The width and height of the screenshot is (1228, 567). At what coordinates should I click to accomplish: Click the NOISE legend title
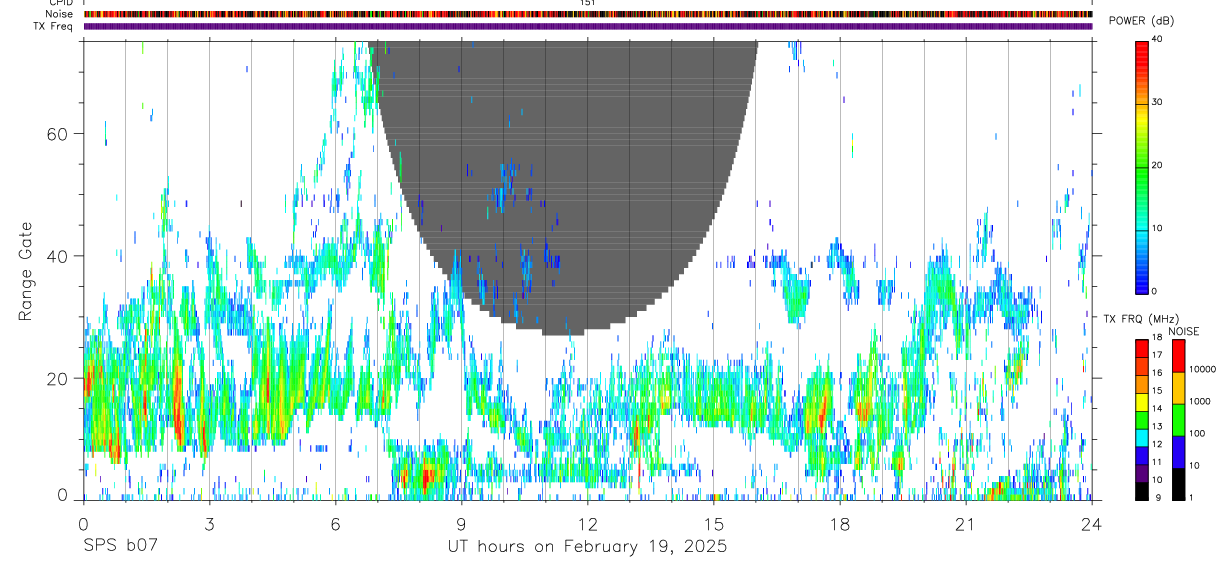[1184, 331]
